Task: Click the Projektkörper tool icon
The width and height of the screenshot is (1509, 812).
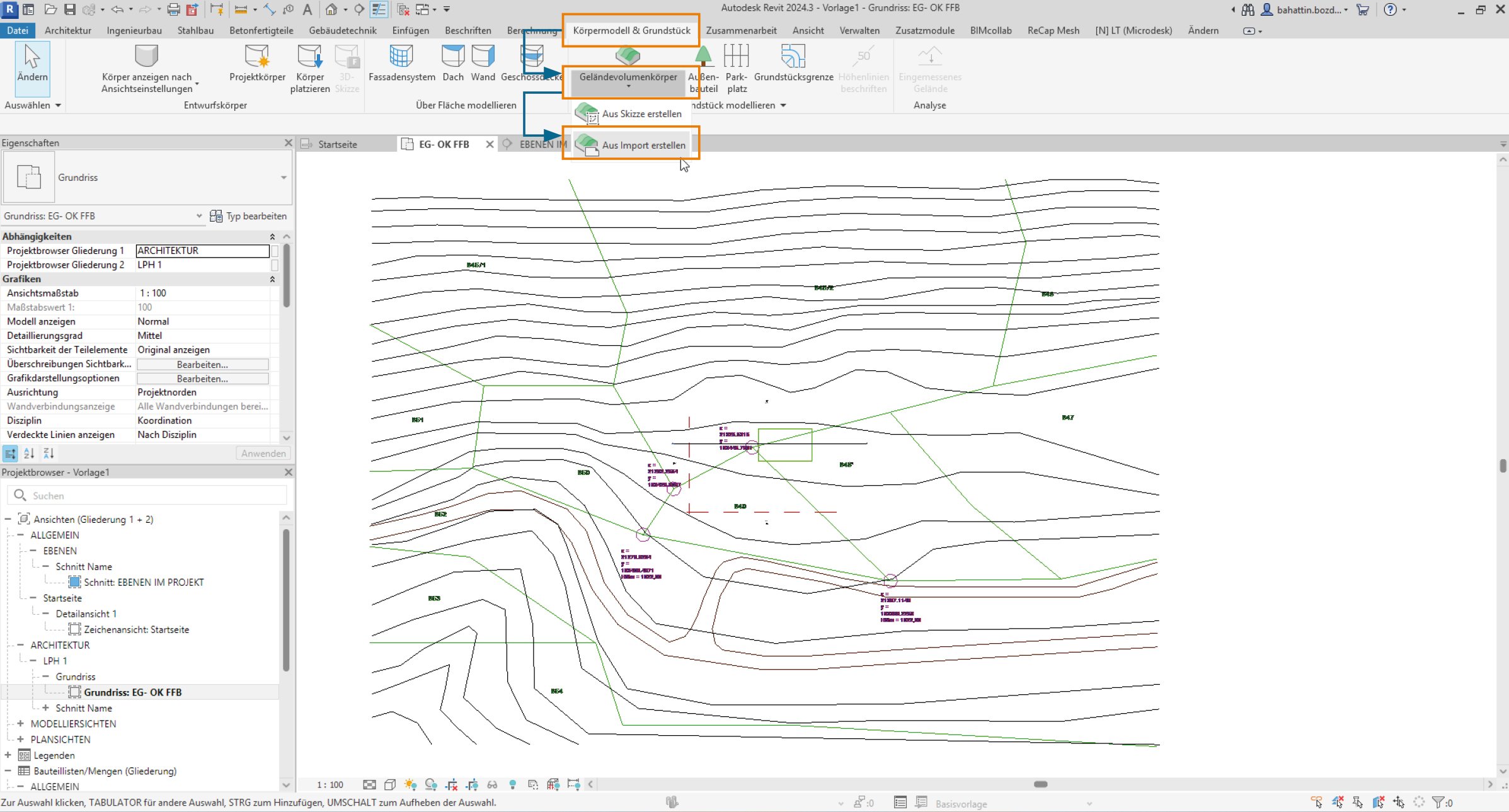Action: coord(257,57)
